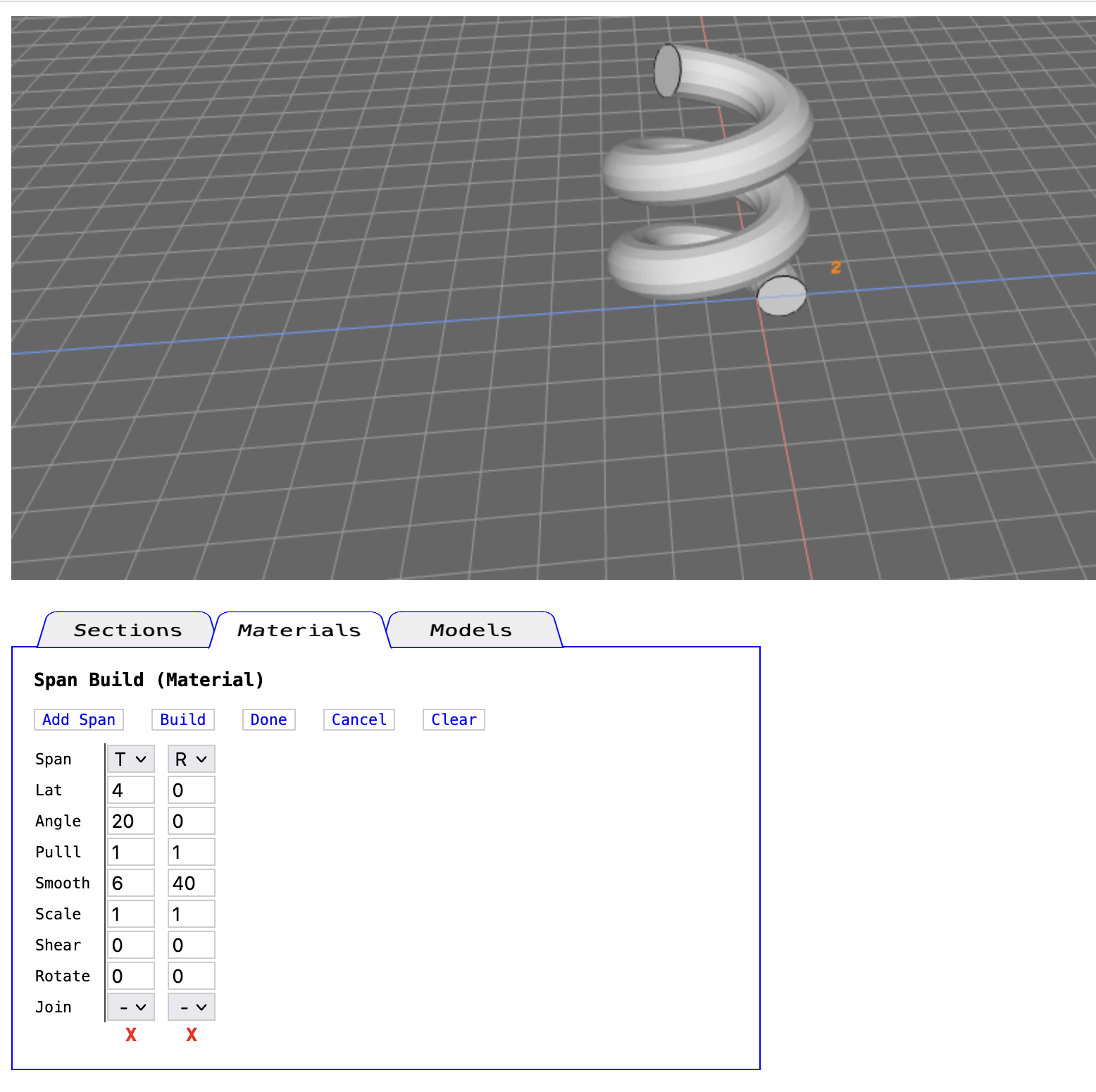Select the Smooth field with value 6
This screenshot has height=1092, width=1096.
pos(130,883)
